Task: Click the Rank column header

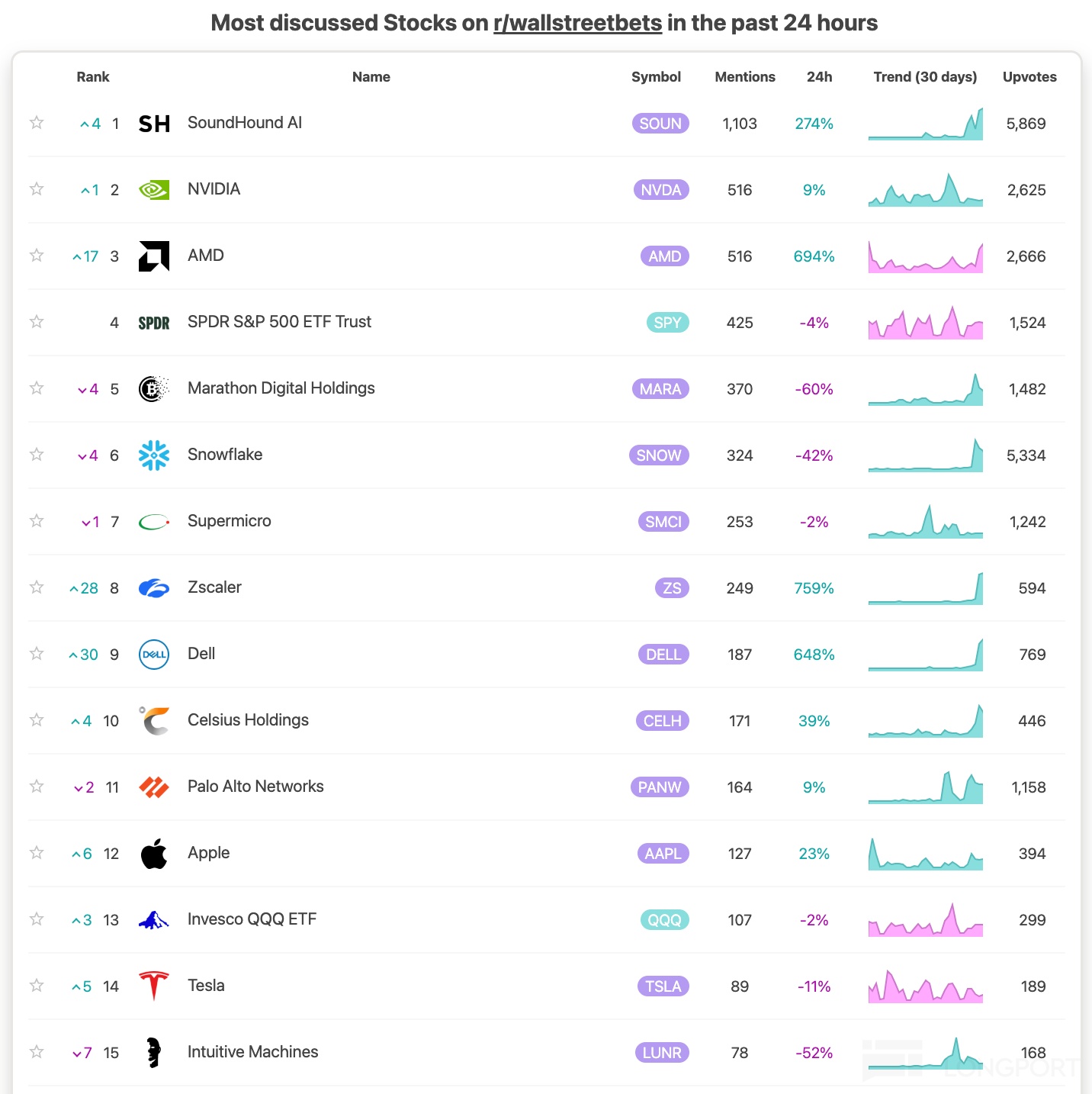Action: (93, 77)
